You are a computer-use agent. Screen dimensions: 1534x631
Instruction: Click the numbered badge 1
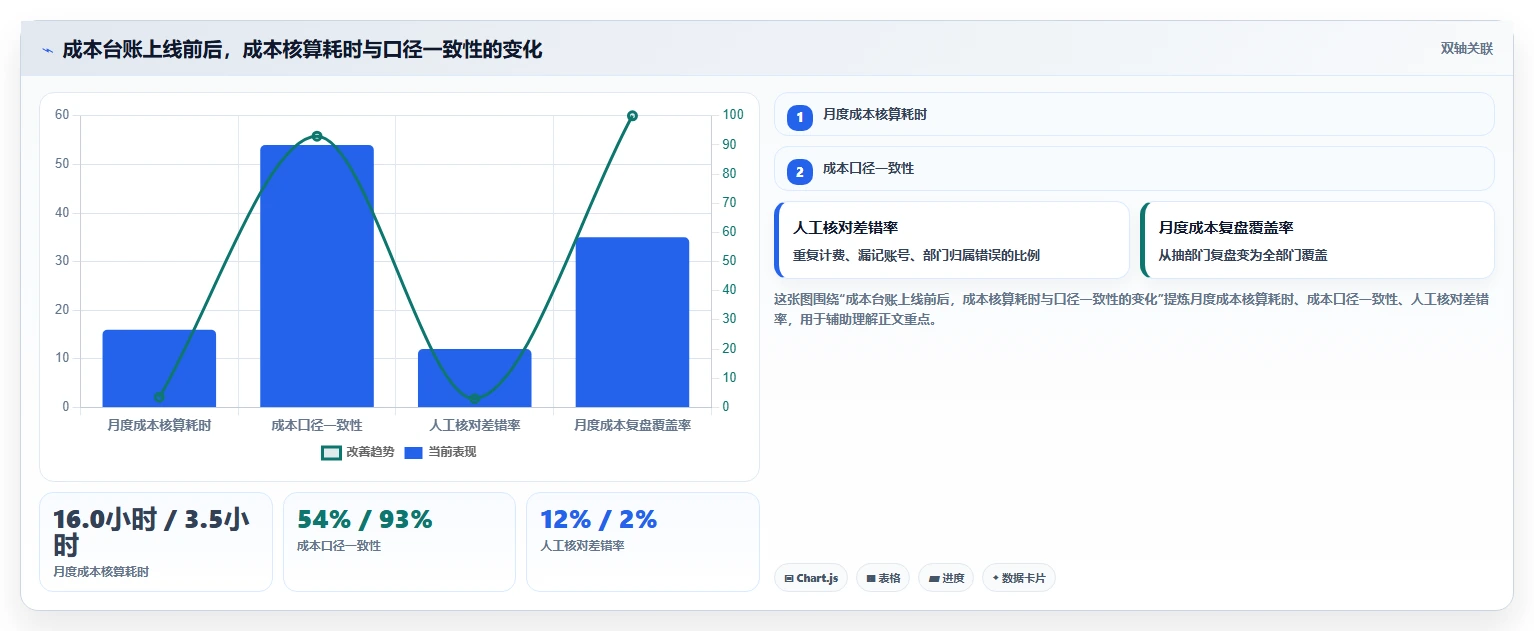tap(800, 117)
